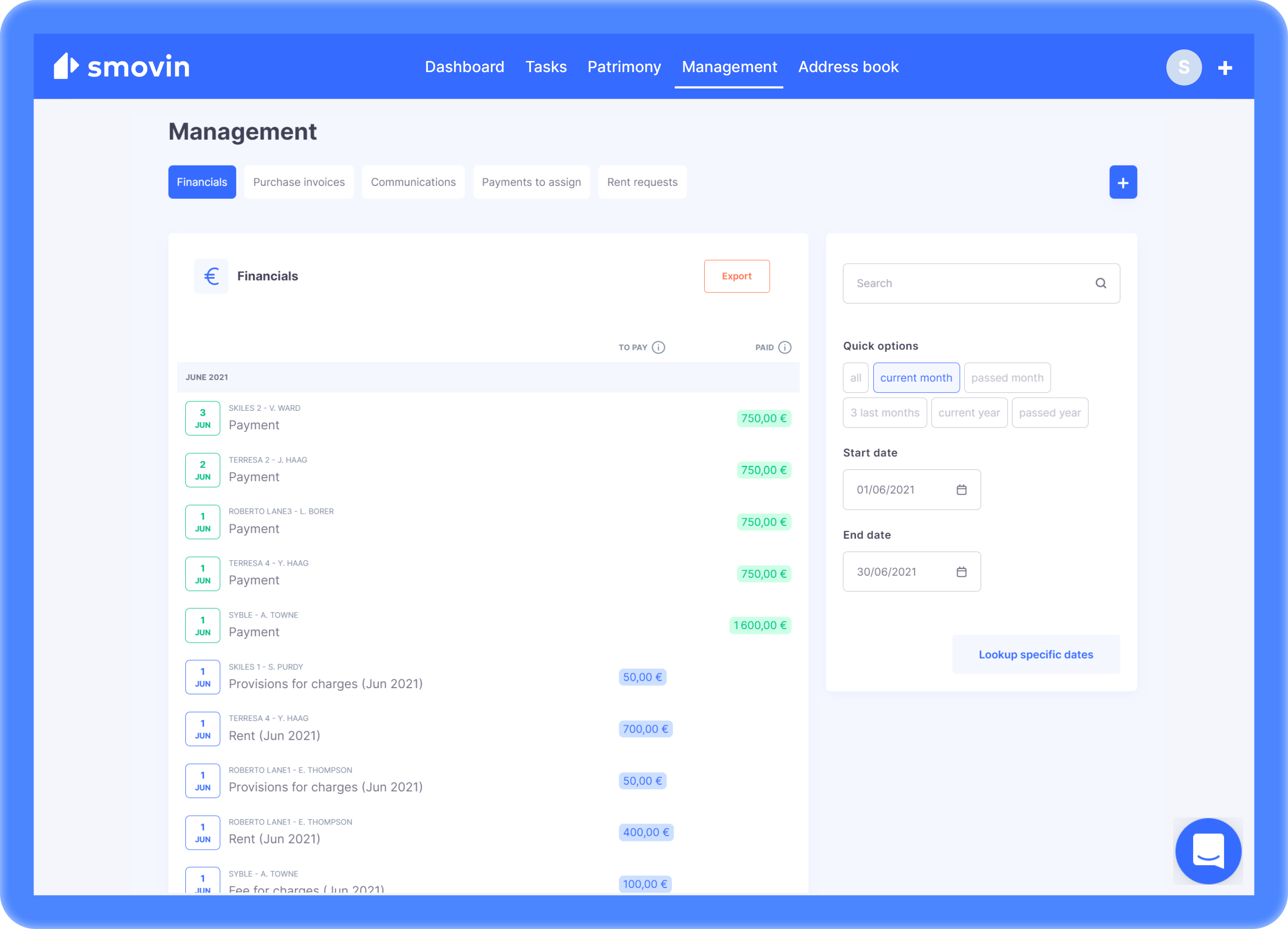The height and width of the screenshot is (929, 1288).
Task: Click the Export button in Financials
Action: click(x=737, y=277)
